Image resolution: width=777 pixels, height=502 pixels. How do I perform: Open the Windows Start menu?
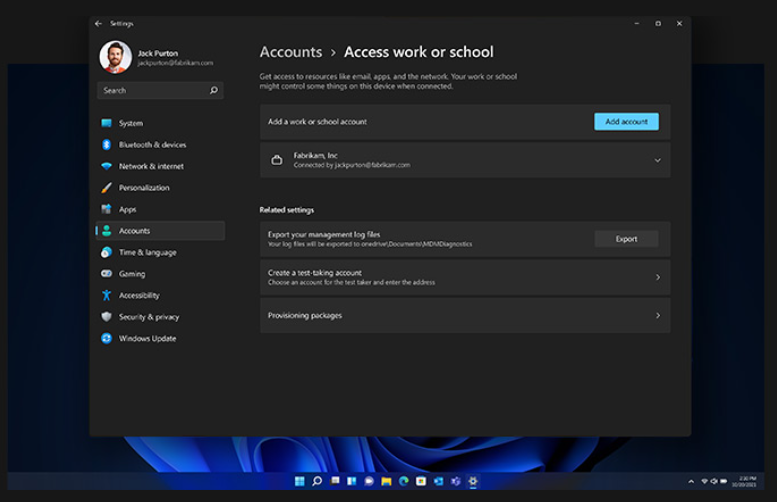299,481
